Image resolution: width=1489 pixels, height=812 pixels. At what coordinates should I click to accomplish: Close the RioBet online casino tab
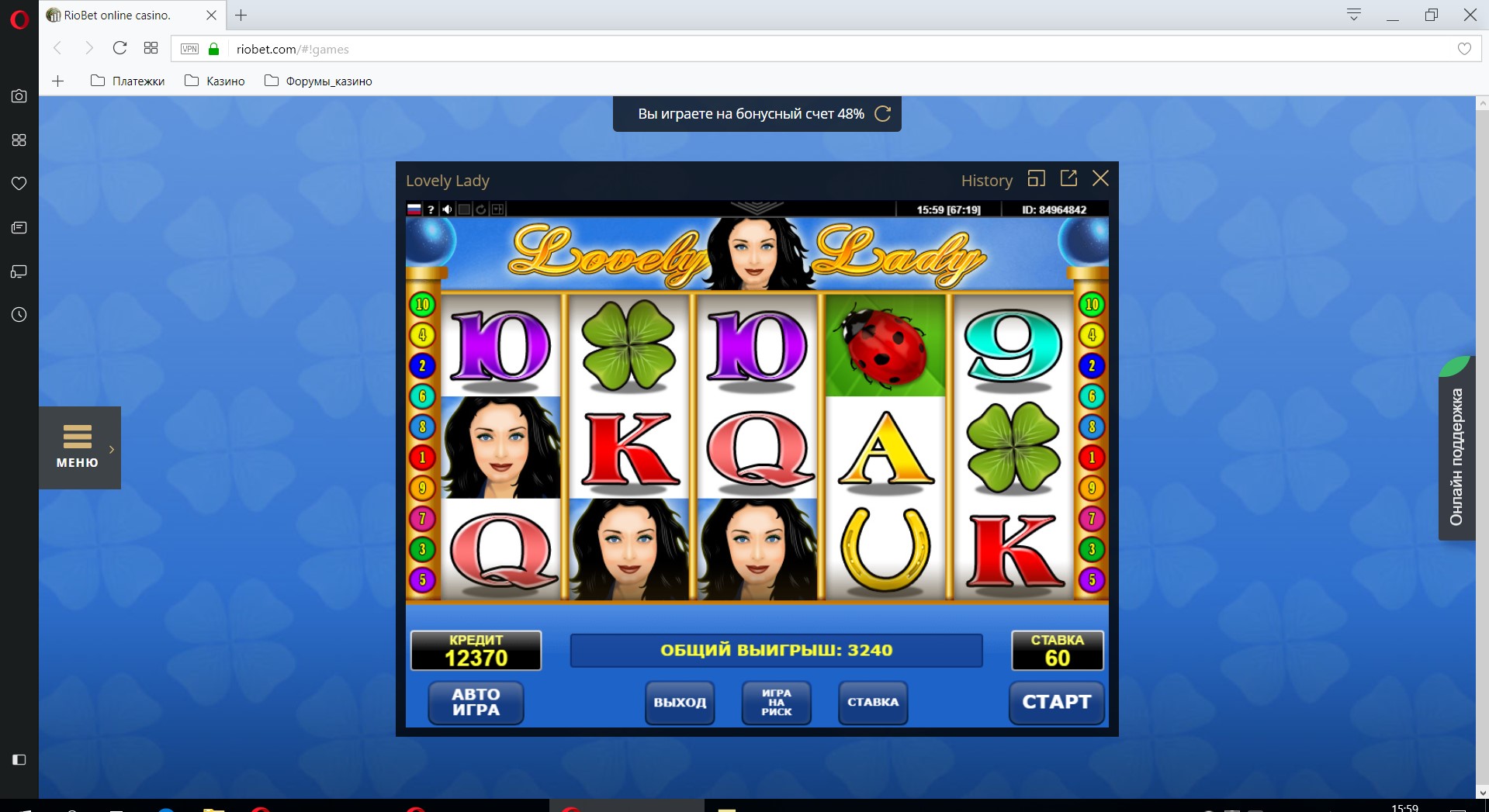tap(211, 15)
